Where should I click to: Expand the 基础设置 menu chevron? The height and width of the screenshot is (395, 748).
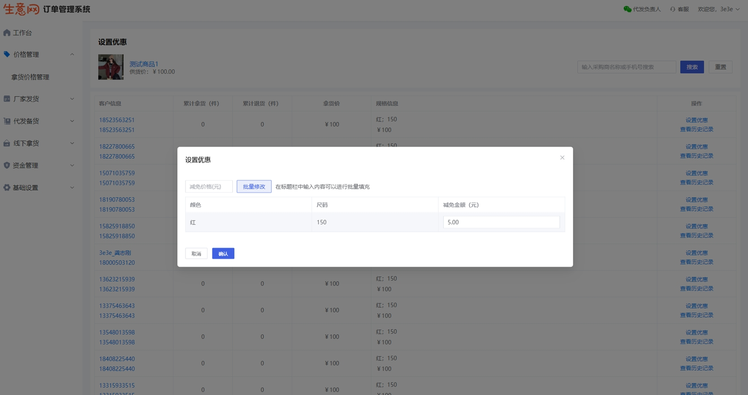(72, 187)
